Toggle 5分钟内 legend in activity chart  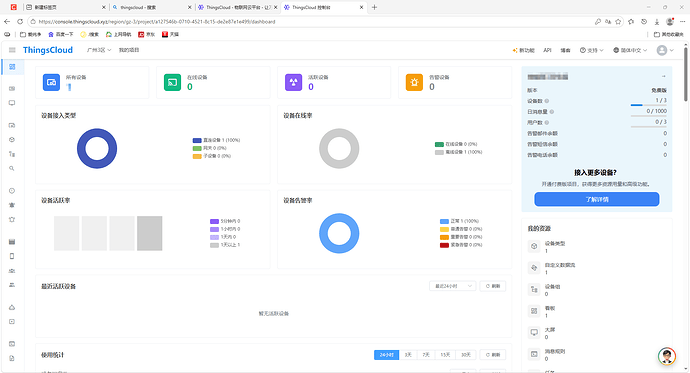click(225, 221)
